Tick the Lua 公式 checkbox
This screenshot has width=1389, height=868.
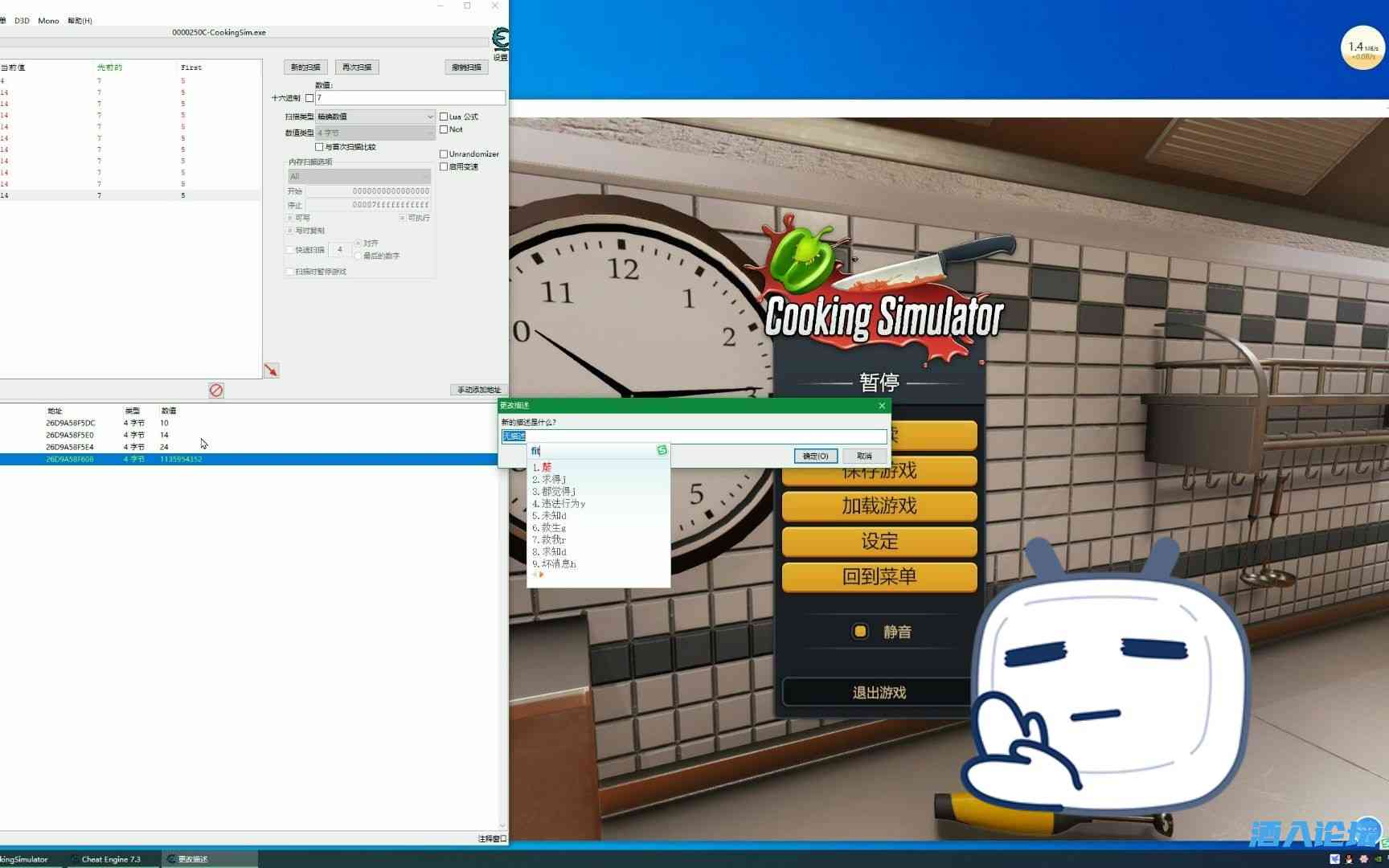(x=444, y=117)
